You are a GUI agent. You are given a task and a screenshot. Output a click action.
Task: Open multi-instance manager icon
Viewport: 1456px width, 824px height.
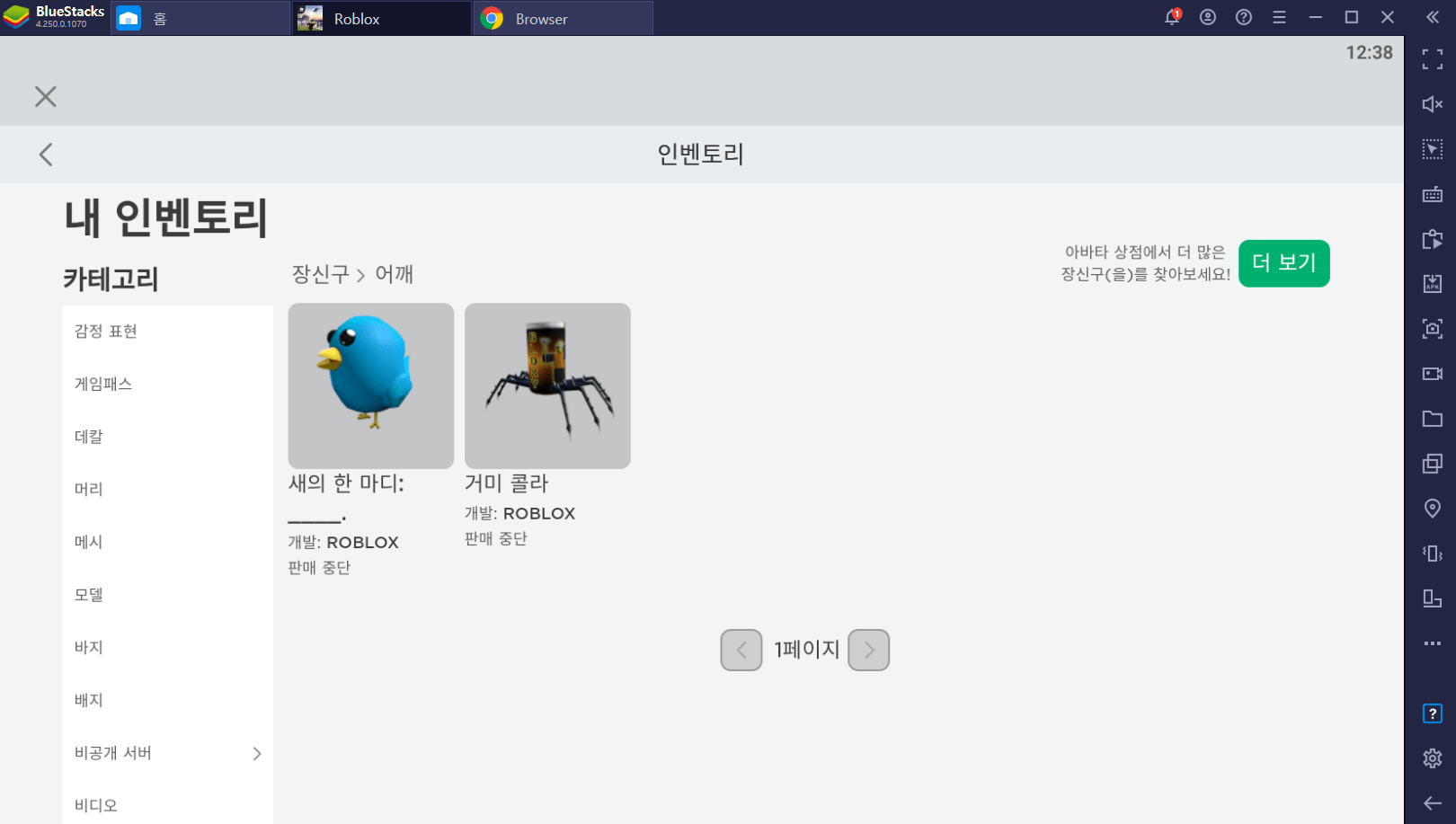pos(1433,464)
